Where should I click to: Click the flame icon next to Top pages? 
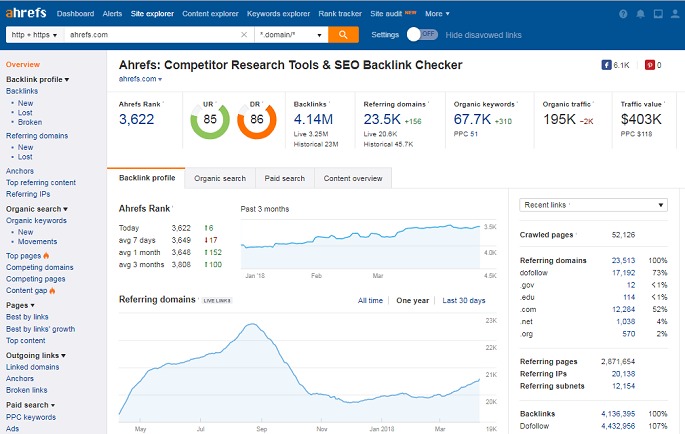pyautogui.click(x=46, y=256)
